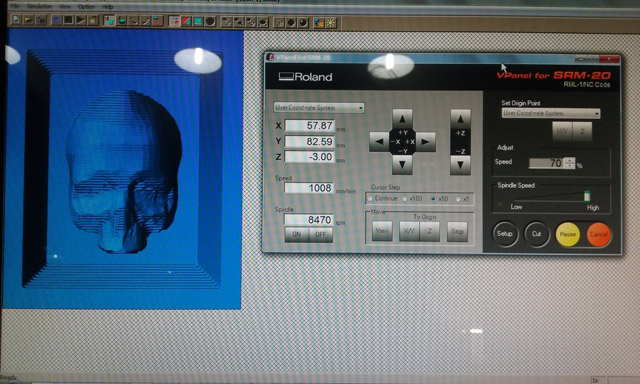Click the Ready status bar text

pos(9,377)
